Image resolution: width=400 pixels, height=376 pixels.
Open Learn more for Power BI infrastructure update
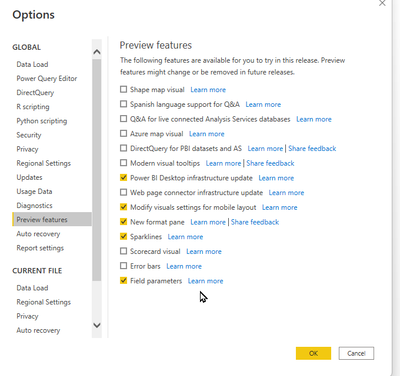[276, 178]
